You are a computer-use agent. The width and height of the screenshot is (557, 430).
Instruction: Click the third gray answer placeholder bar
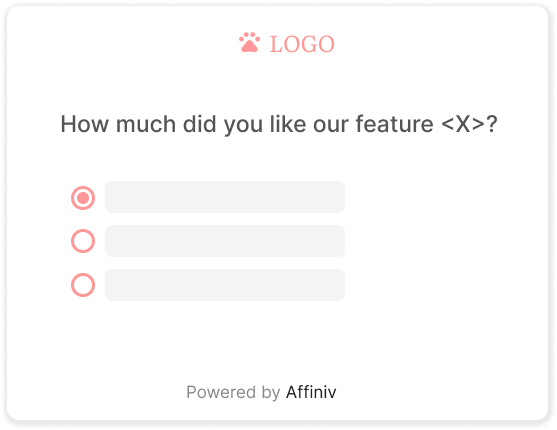(x=225, y=285)
